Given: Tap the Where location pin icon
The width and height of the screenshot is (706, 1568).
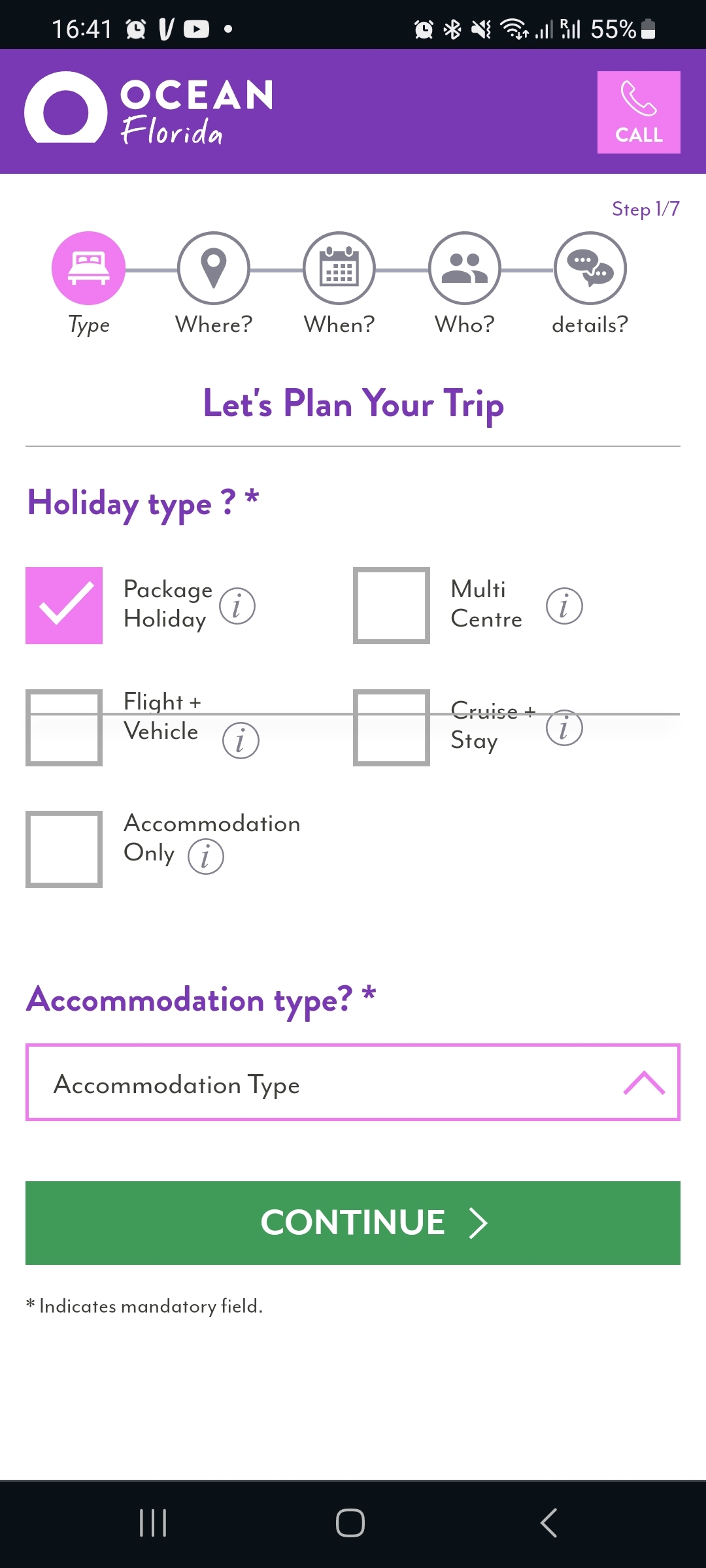Looking at the screenshot, I should tap(214, 268).
